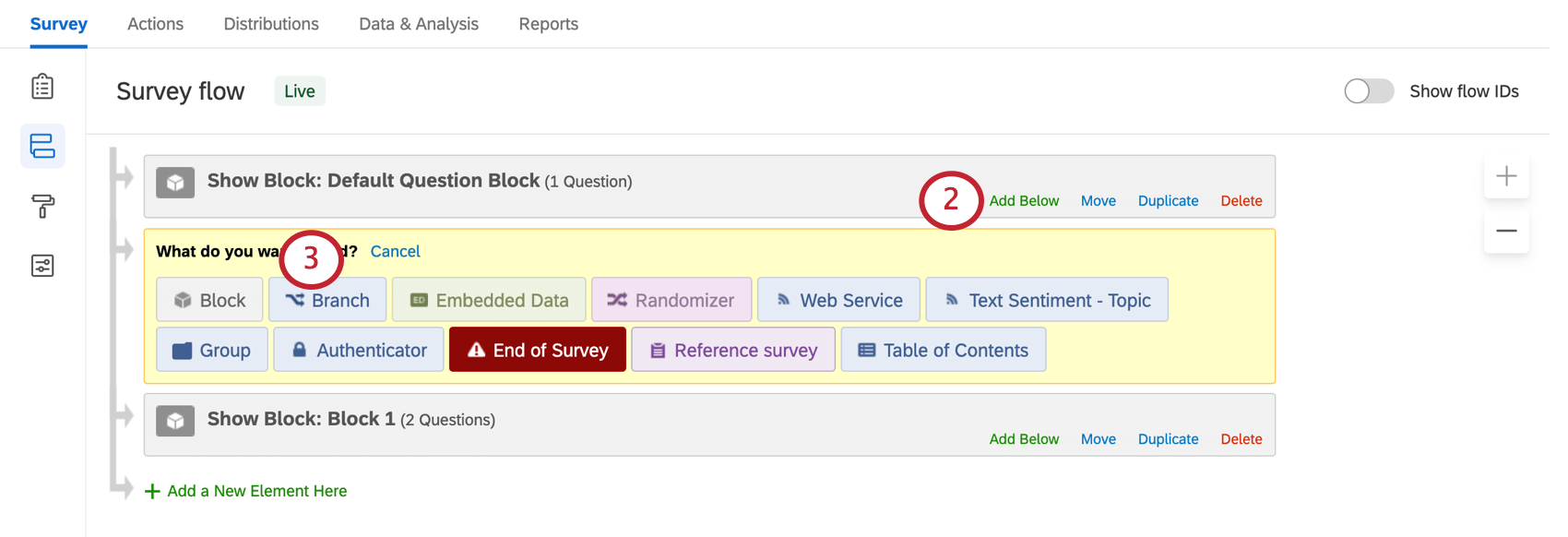Switch to the Actions tab
Image resolution: width=1568 pixels, height=537 pixels.
(155, 24)
